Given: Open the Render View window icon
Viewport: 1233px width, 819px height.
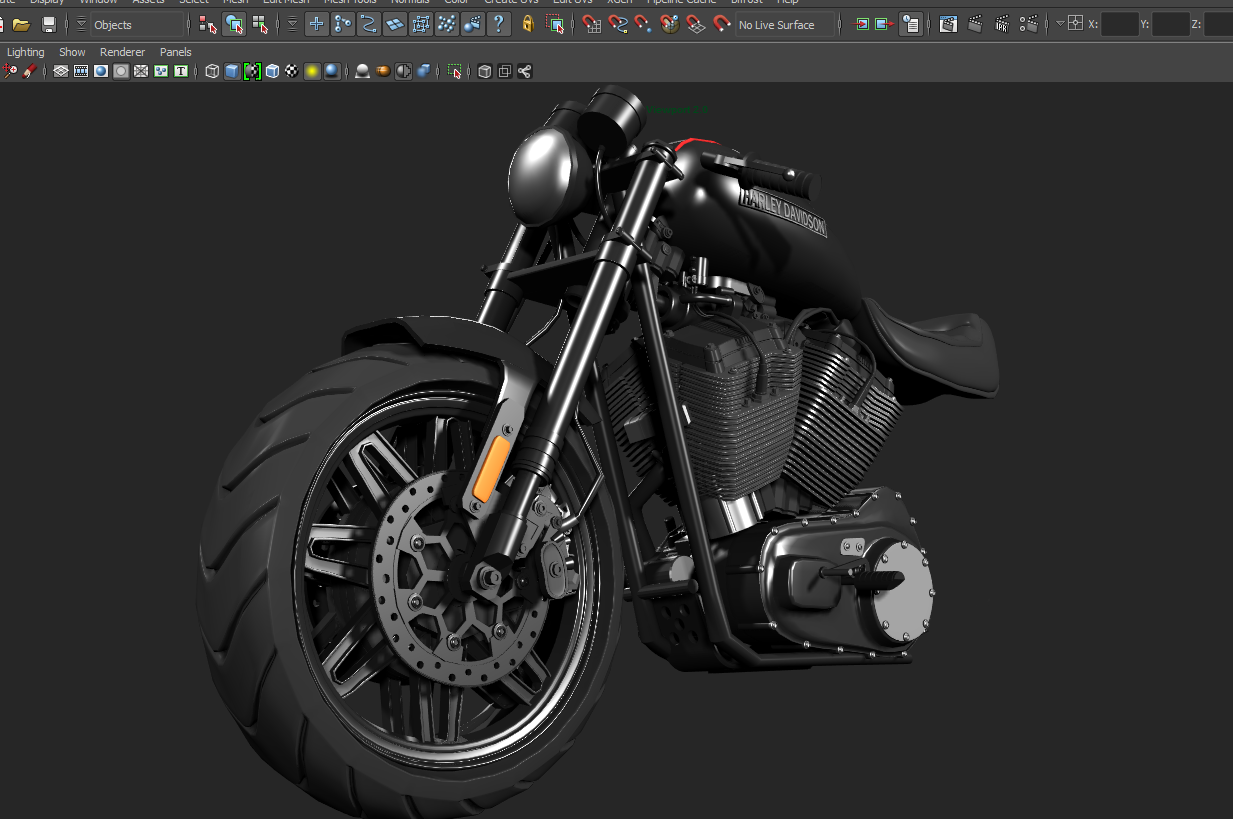Looking at the screenshot, I should (x=948, y=25).
